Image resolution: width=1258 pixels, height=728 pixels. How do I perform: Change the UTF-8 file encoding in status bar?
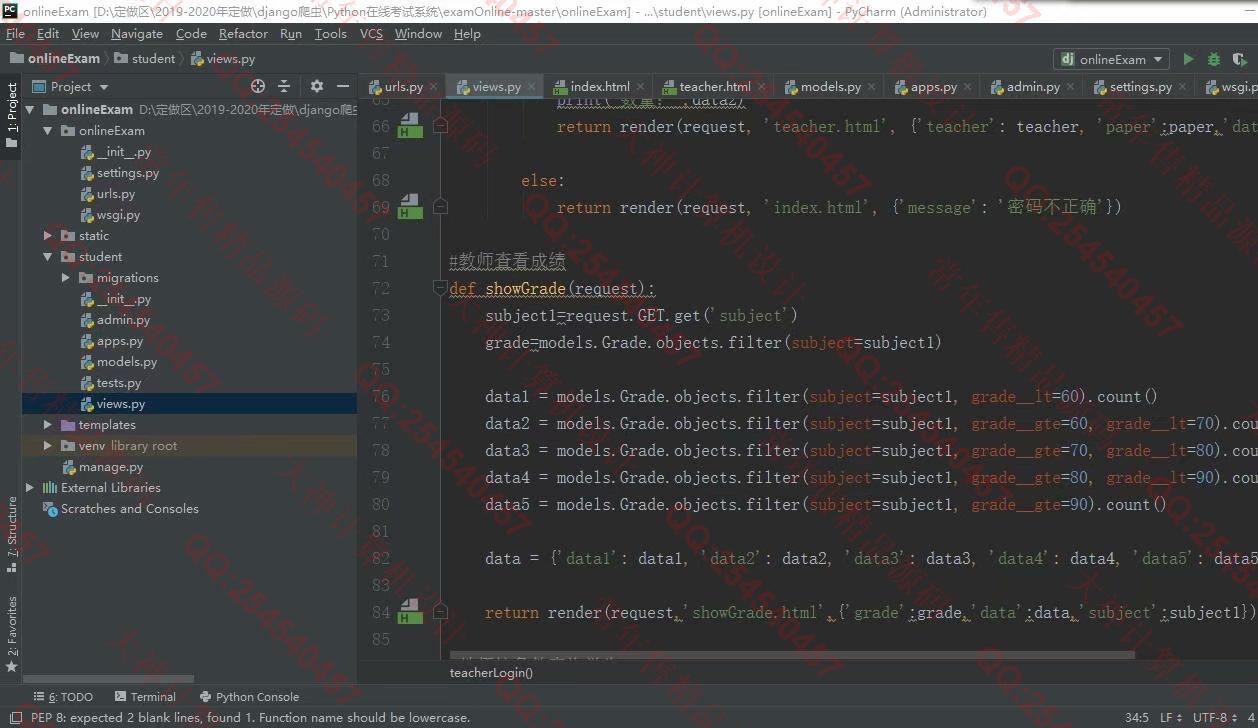point(1215,718)
